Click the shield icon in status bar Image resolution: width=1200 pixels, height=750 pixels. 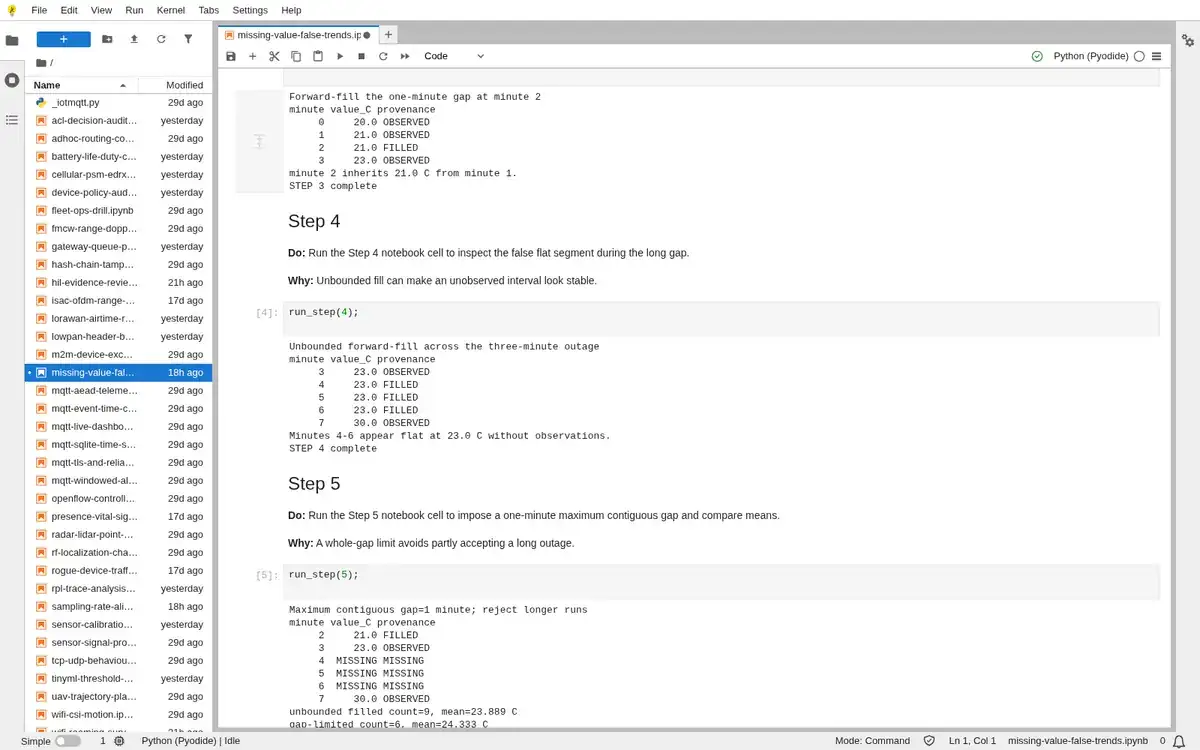929,741
